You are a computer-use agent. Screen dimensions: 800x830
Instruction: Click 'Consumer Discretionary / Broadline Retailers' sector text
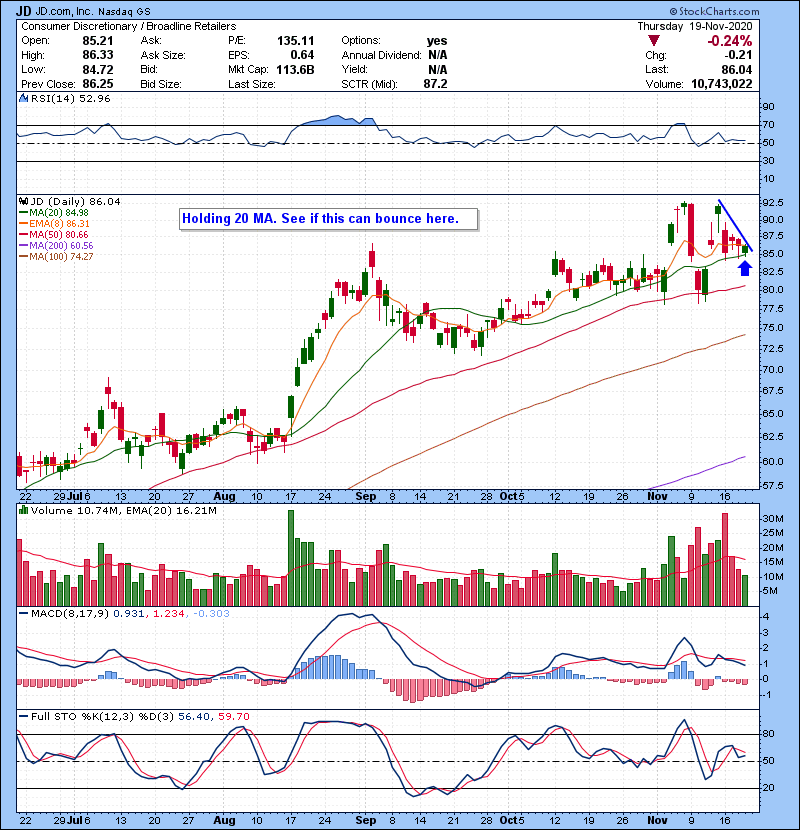(129, 26)
